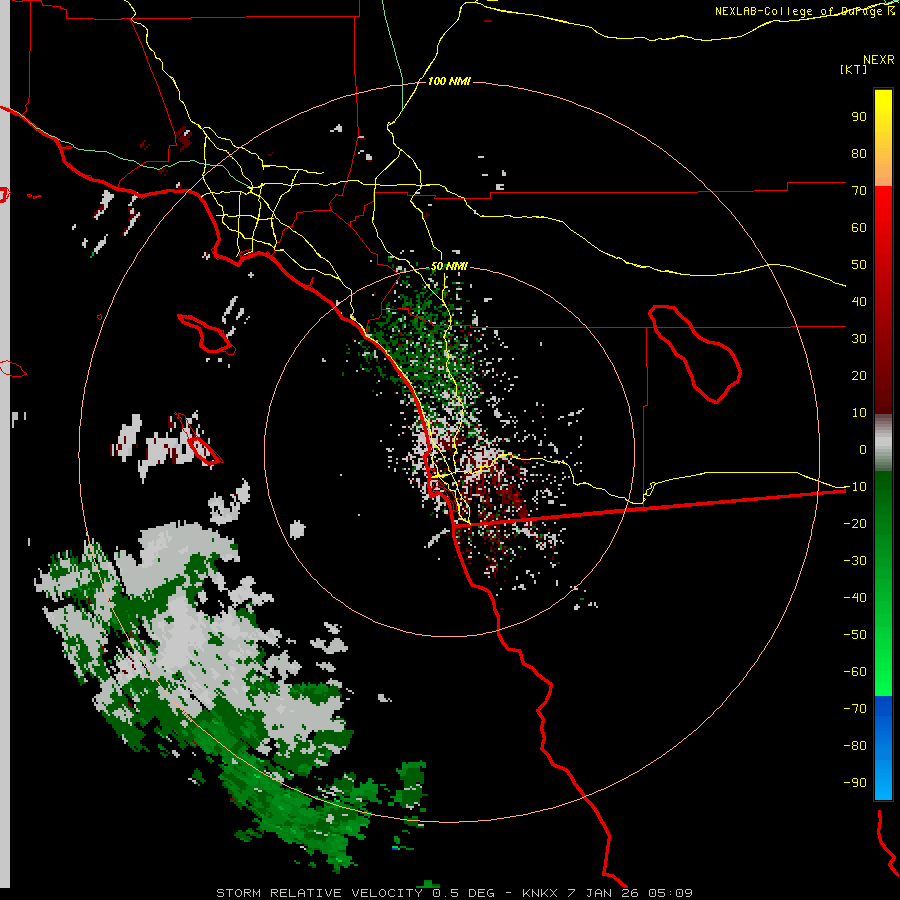Select the gray zero-velocity segment of color bar

click(883, 443)
